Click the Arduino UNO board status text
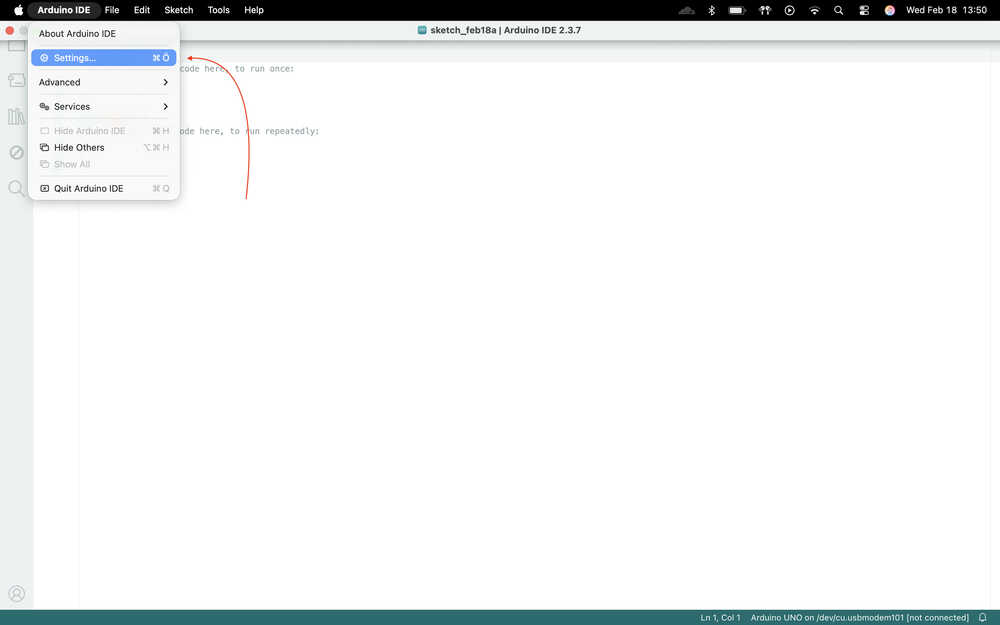1000x625 pixels. (x=859, y=617)
